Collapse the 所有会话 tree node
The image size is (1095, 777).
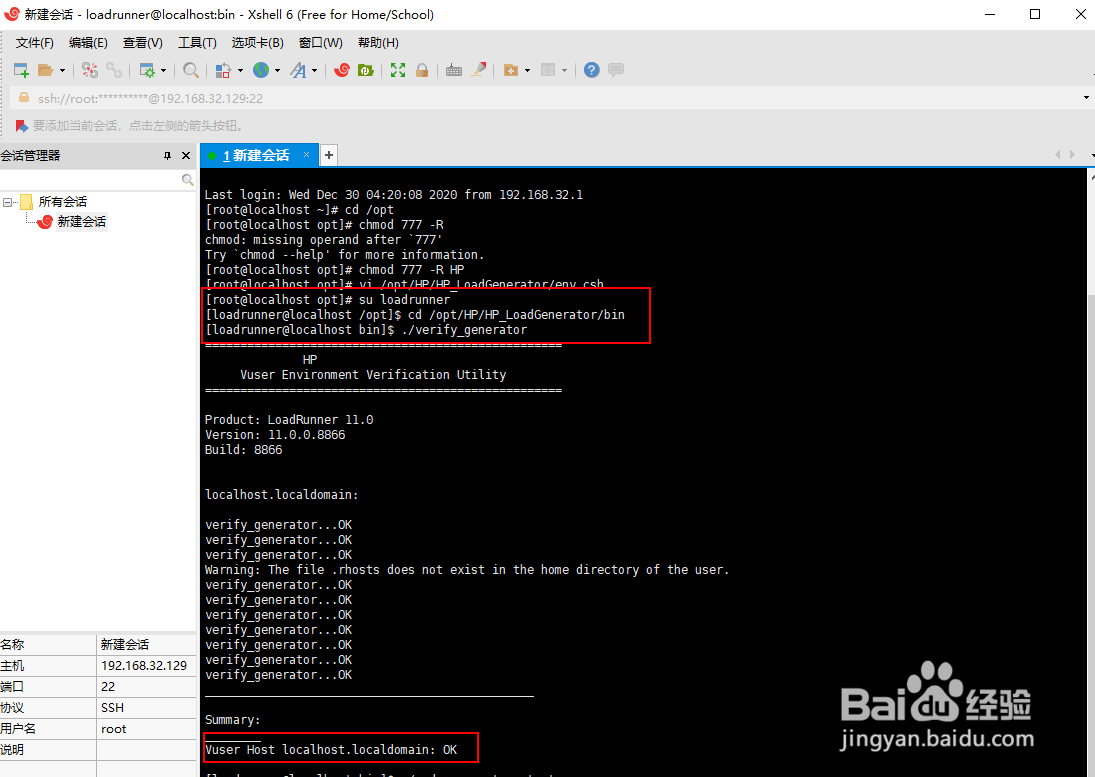8,202
